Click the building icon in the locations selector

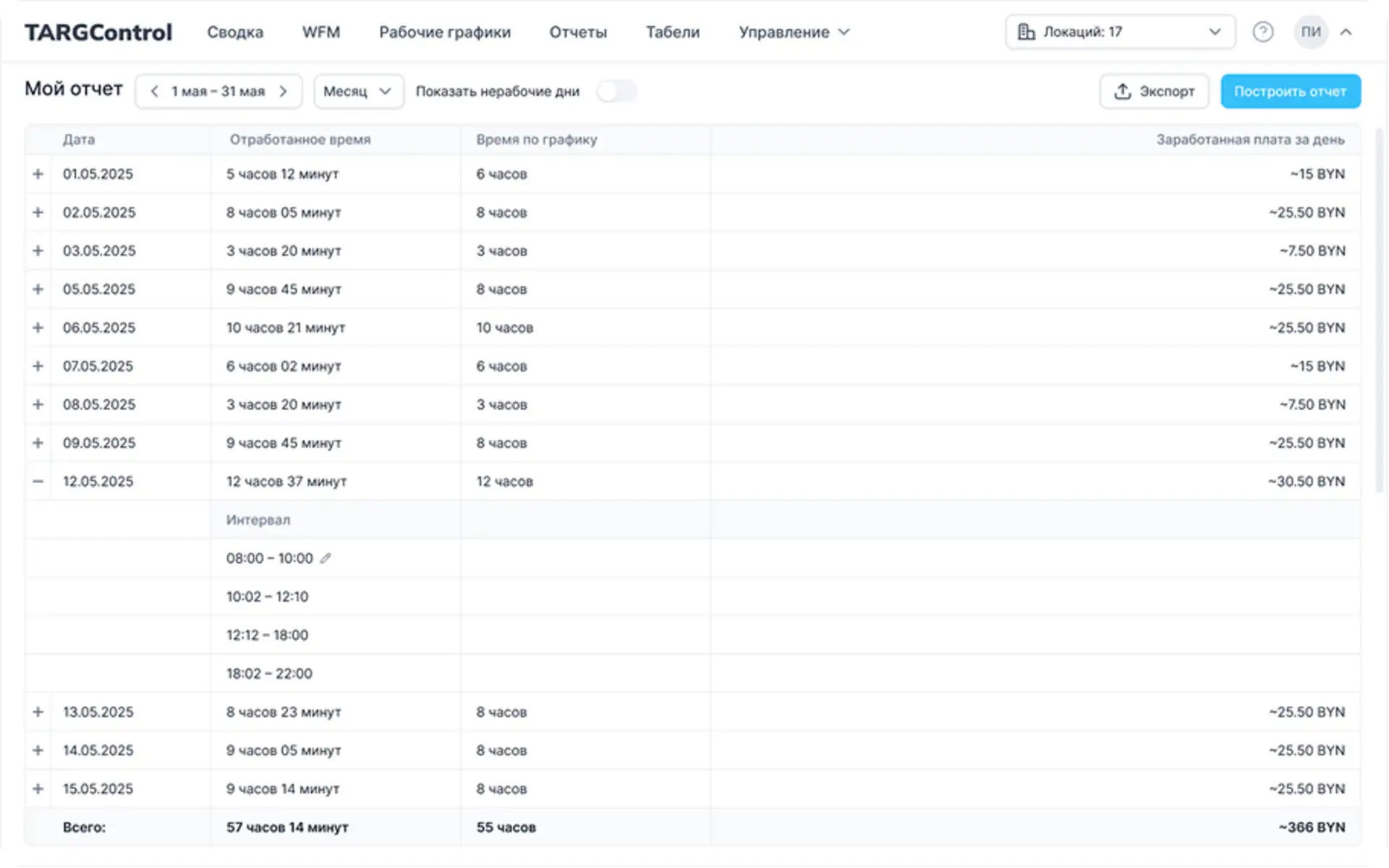pos(1026,32)
